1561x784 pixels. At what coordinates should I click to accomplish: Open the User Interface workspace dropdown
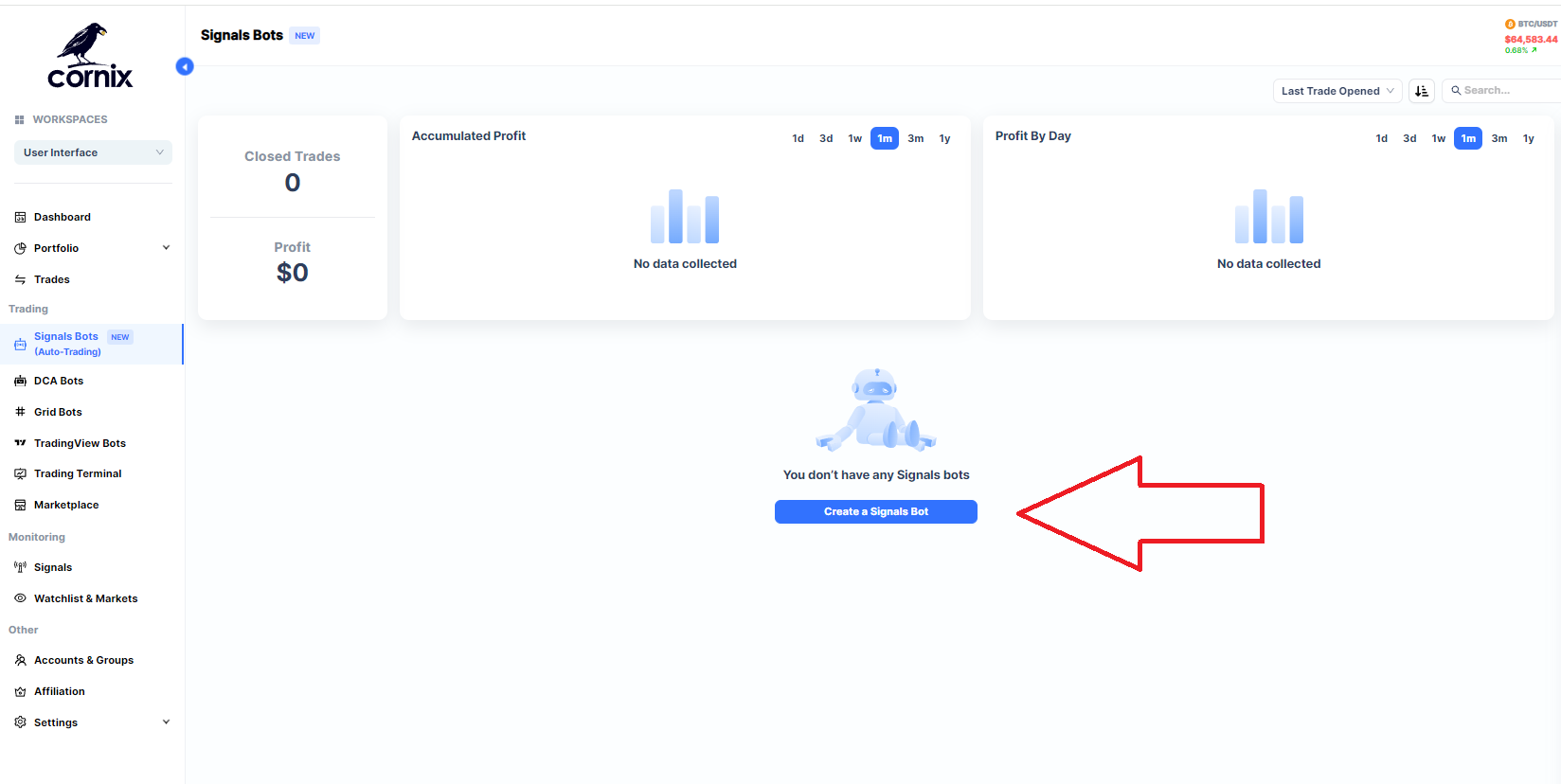93,152
